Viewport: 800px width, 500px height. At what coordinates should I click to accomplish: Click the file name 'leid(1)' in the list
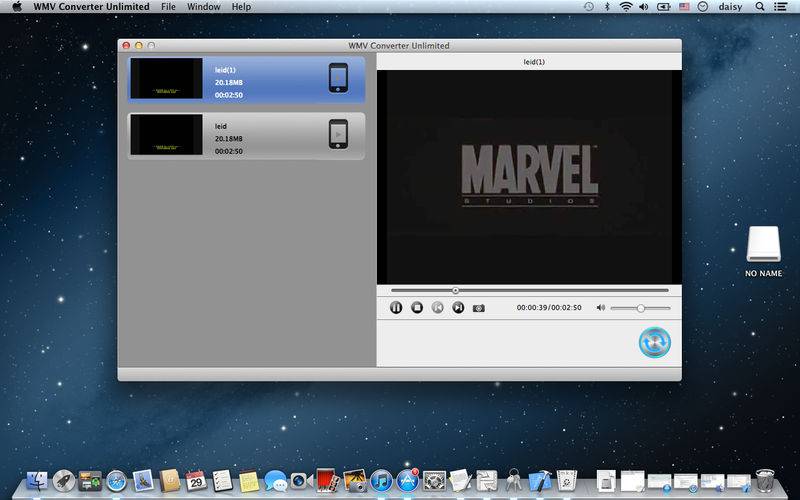tap(225, 70)
